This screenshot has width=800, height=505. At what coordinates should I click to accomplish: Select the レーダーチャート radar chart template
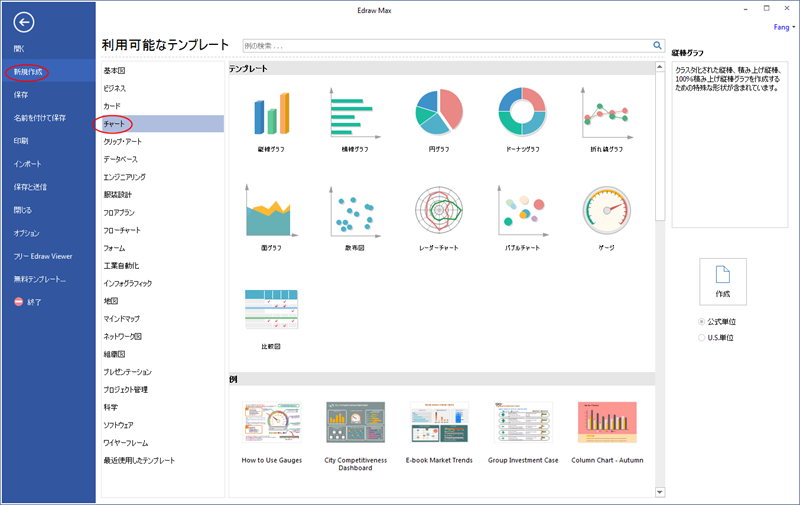[439, 213]
